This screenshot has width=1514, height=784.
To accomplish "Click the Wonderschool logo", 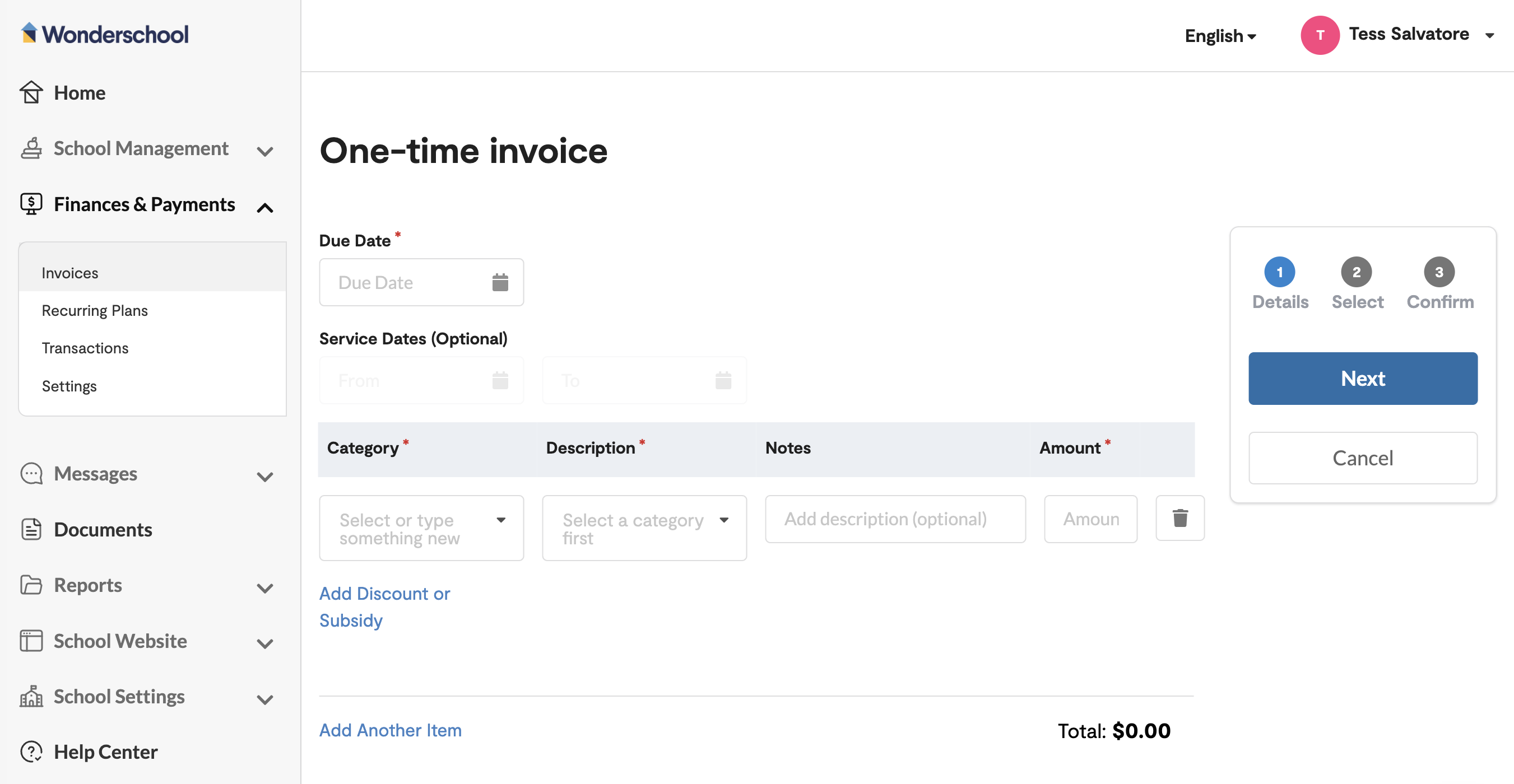I will pyautogui.click(x=105, y=34).
